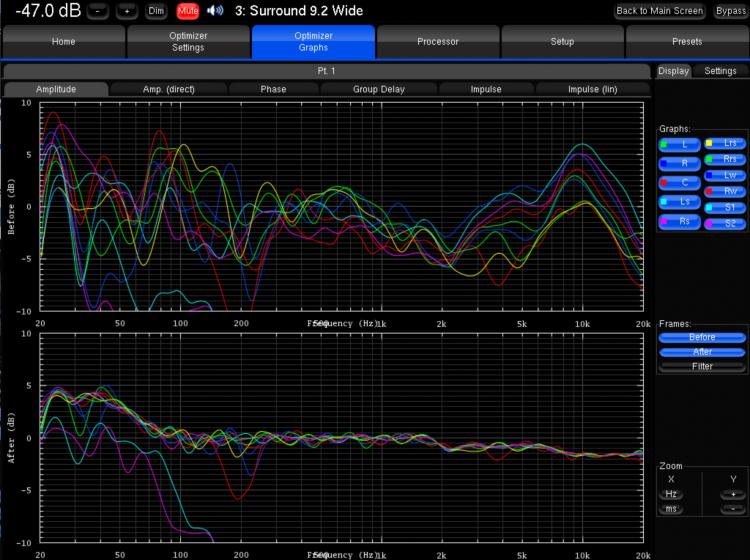Image resolution: width=750 pixels, height=560 pixels.
Task: Toggle the red Mute button
Action: tap(188, 11)
